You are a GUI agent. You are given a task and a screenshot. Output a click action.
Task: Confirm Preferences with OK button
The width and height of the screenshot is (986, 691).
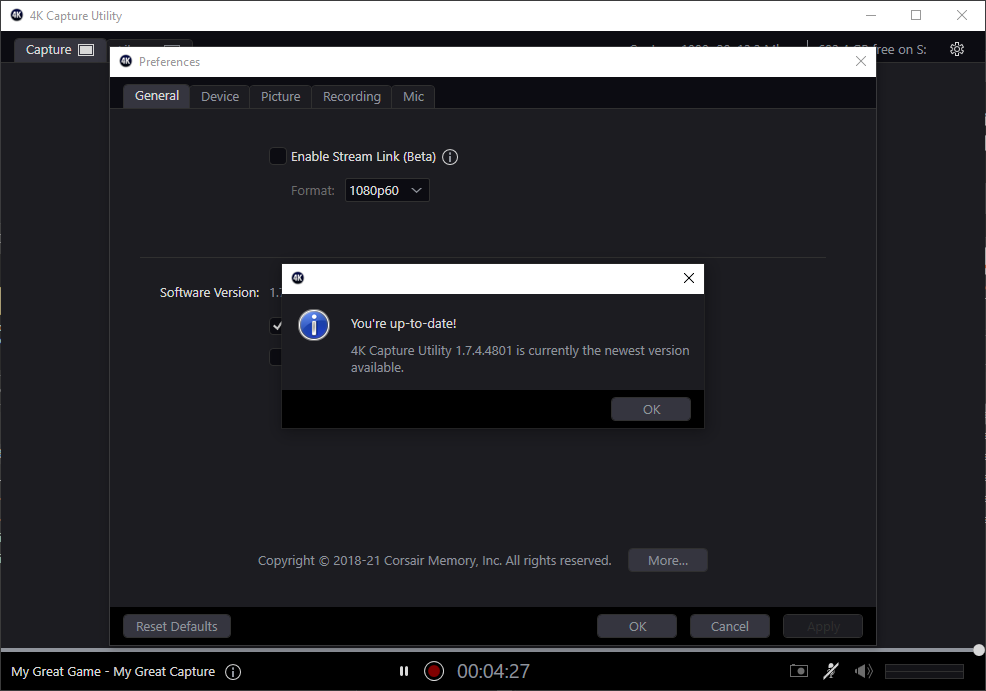pyautogui.click(x=637, y=626)
